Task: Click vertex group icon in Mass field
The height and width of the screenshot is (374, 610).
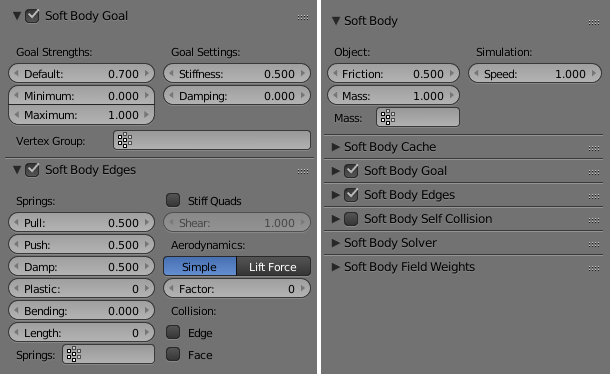Action: pos(388,117)
